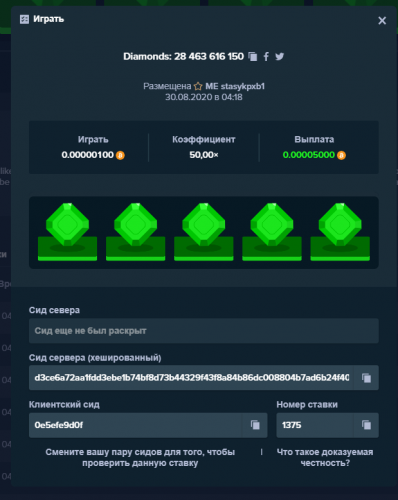398x500 pixels.
Task: Click the bet amount 0.00000100
Action: pos(87,155)
